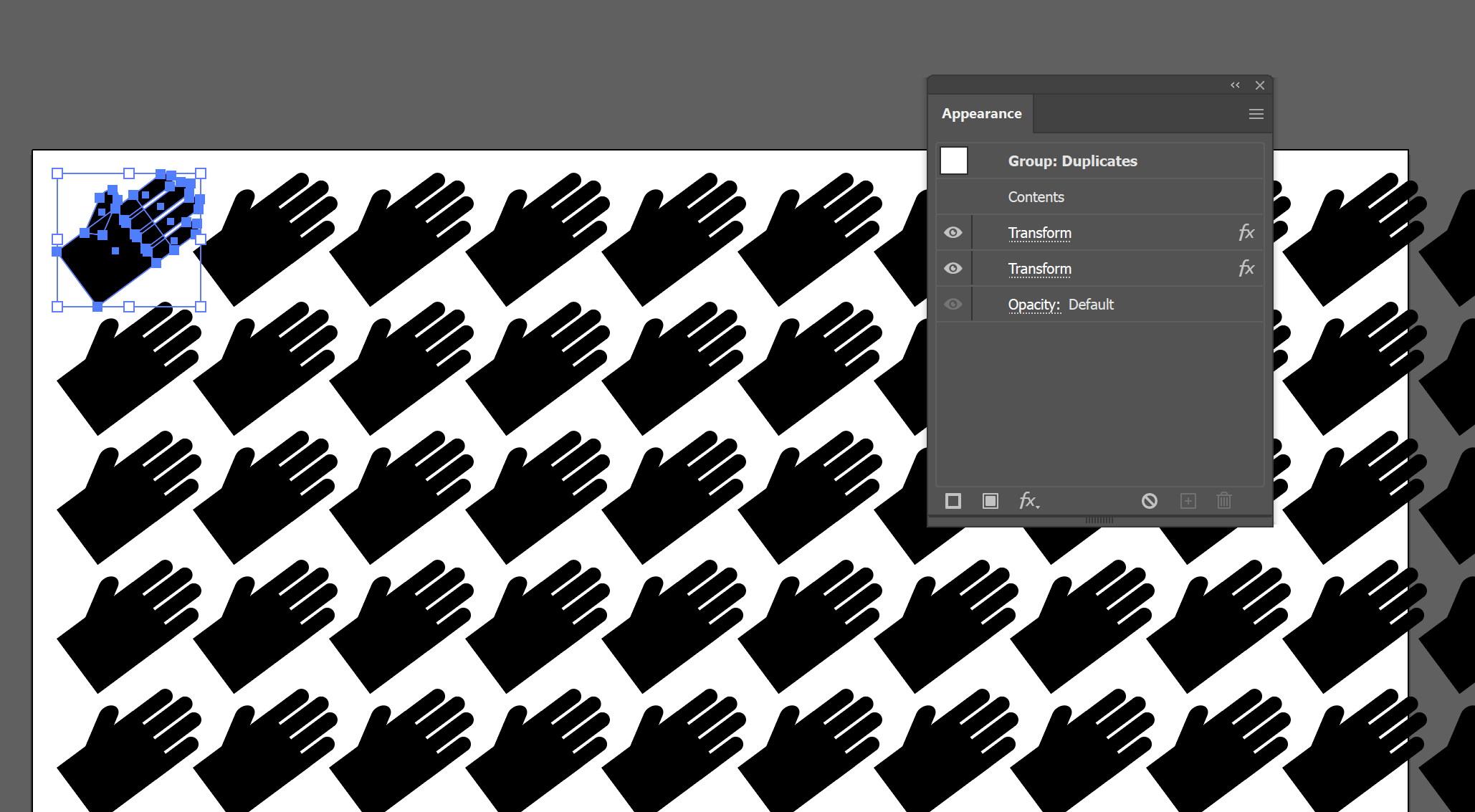Click the fx icon on the second Transform row
Viewport: 1475px width, 812px height.
(x=1246, y=268)
